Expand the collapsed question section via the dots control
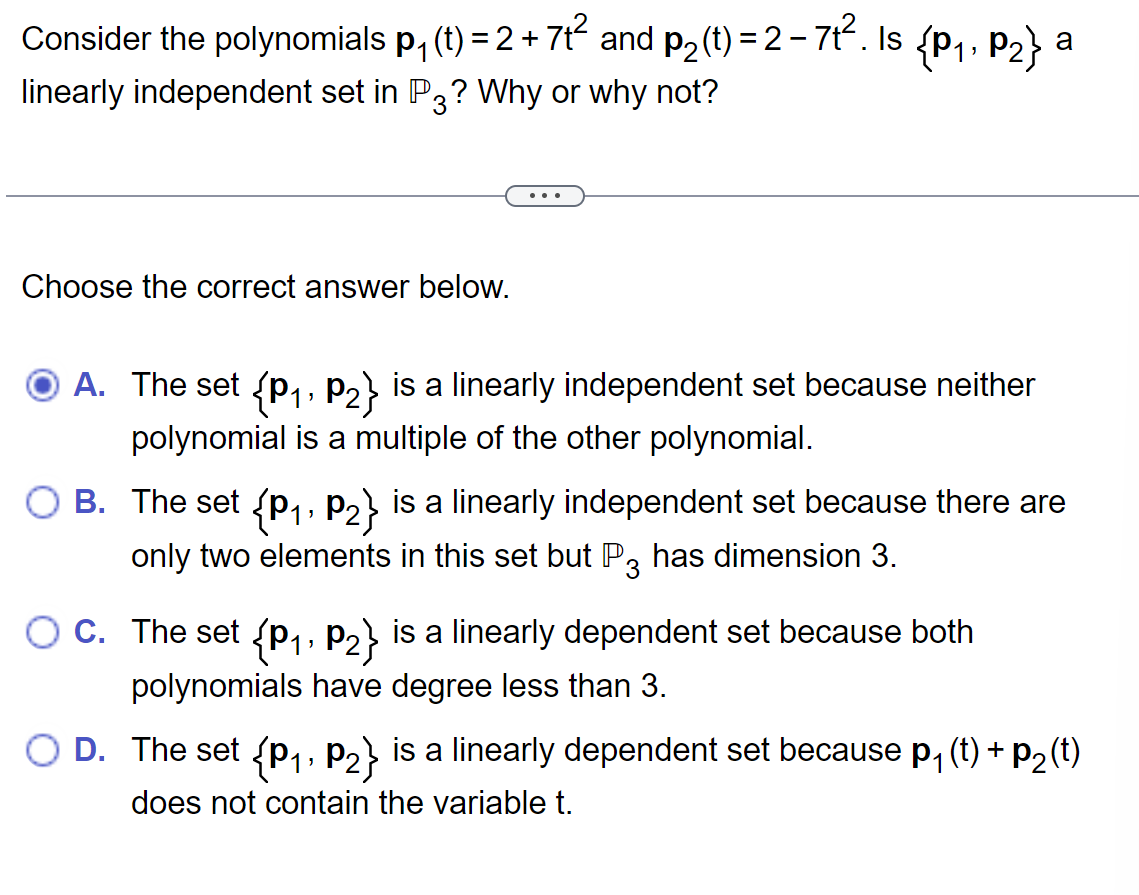The width and height of the screenshot is (1139, 895). pos(544,195)
